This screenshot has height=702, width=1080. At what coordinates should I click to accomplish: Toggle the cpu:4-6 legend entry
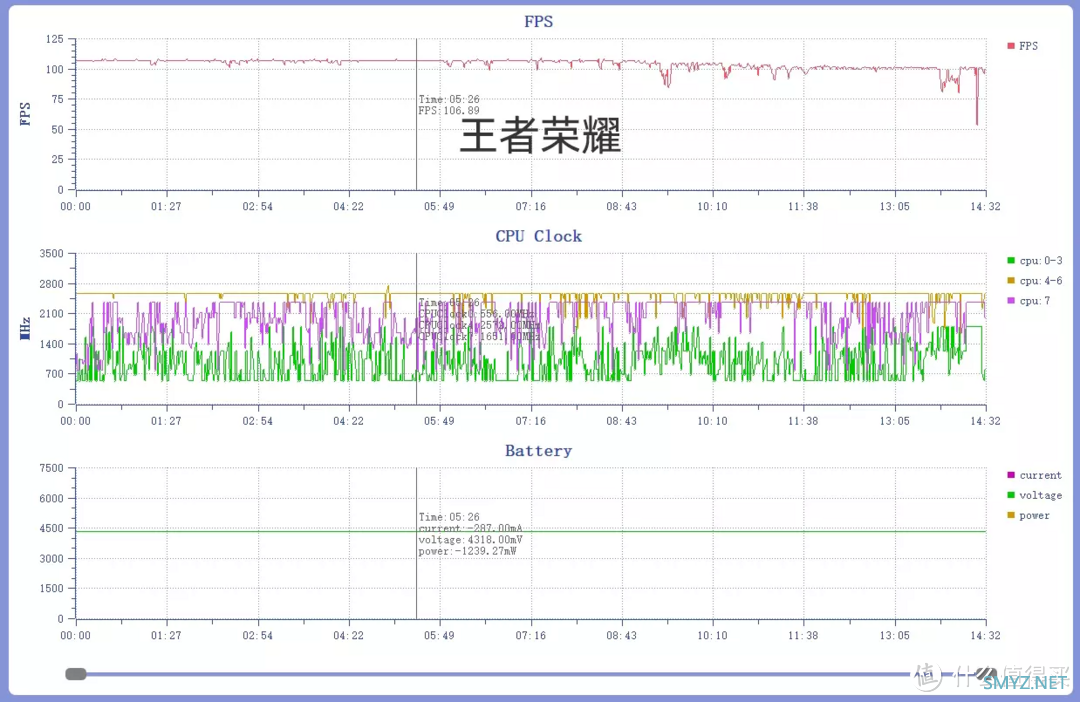click(x=1035, y=280)
